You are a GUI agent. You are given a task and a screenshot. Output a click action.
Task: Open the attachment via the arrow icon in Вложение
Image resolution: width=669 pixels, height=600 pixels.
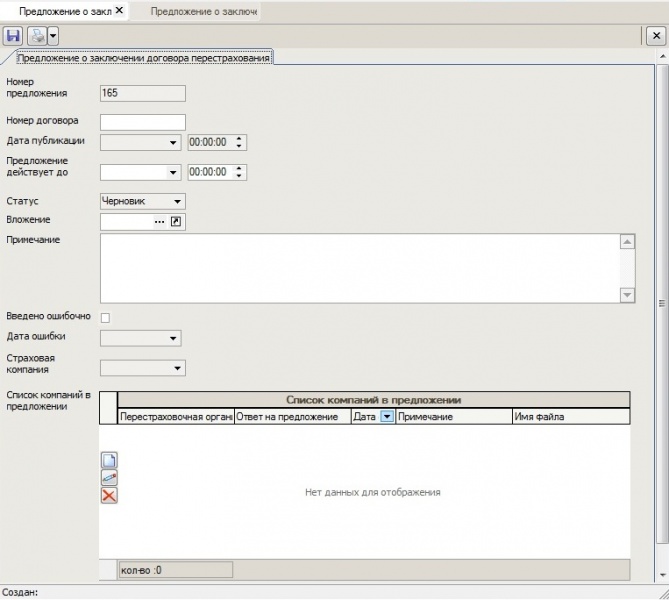[x=177, y=221]
